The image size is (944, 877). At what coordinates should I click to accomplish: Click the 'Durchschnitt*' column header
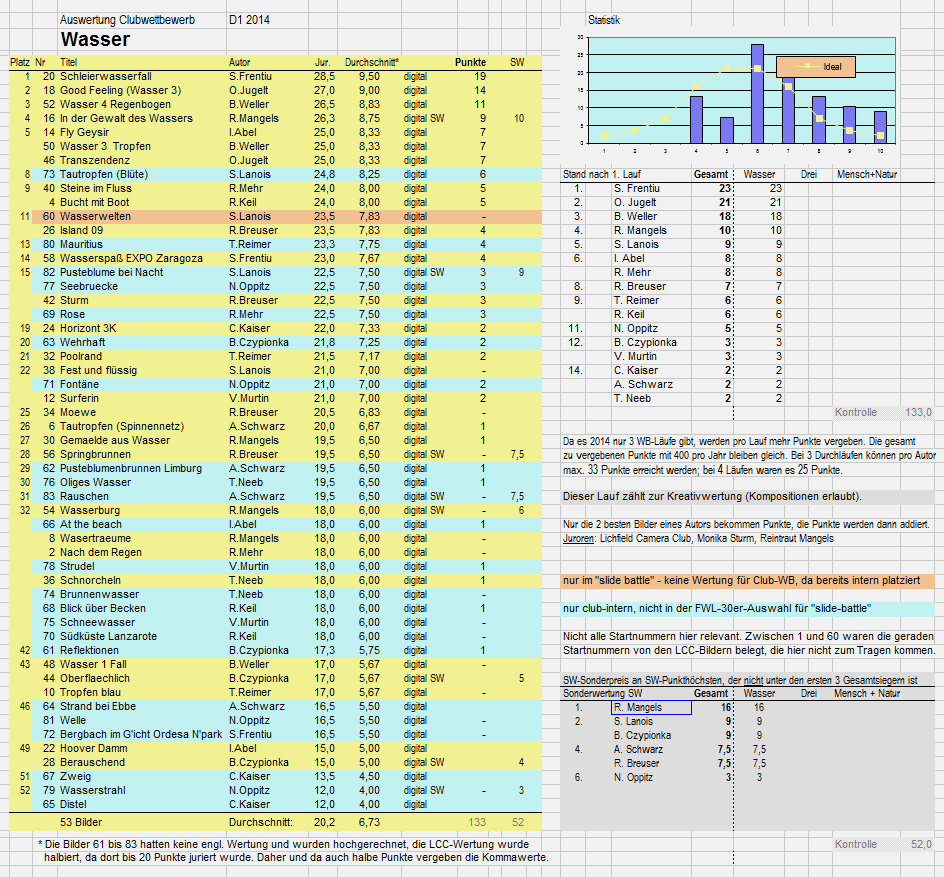(371, 62)
